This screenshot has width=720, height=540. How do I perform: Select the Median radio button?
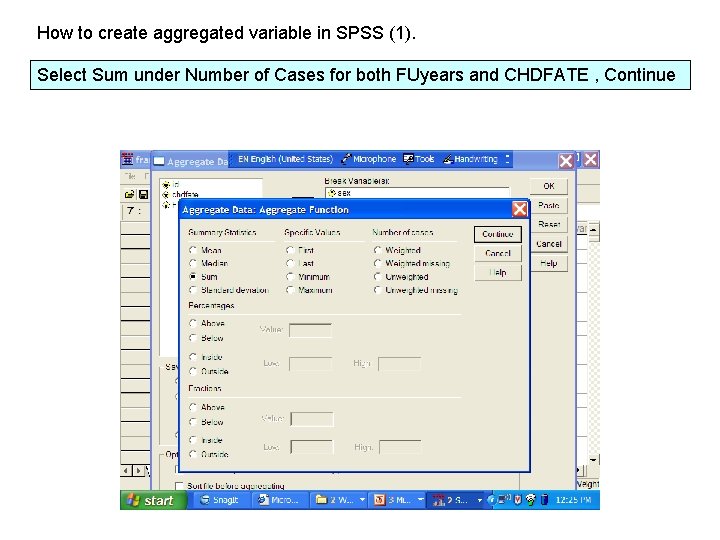click(x=193, y=263)
